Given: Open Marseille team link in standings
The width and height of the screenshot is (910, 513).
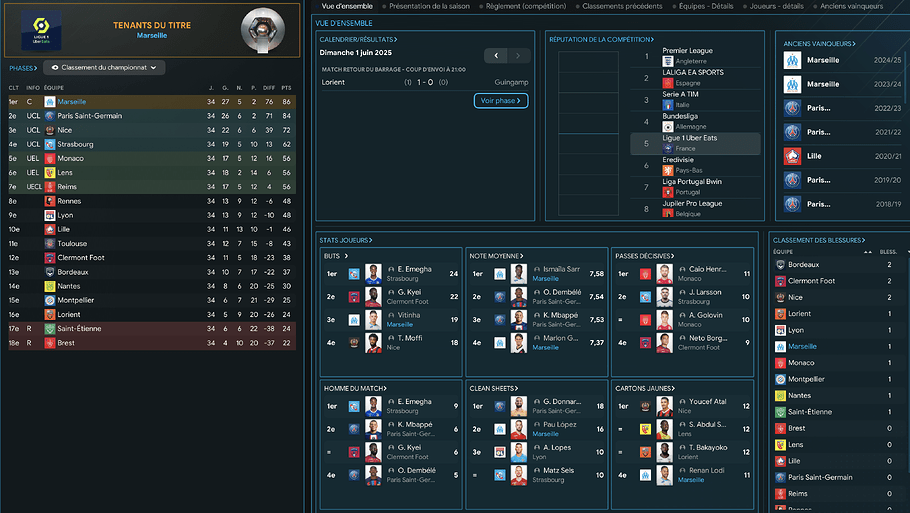Looking at the screenshot, I should click(x=71, y=102).
